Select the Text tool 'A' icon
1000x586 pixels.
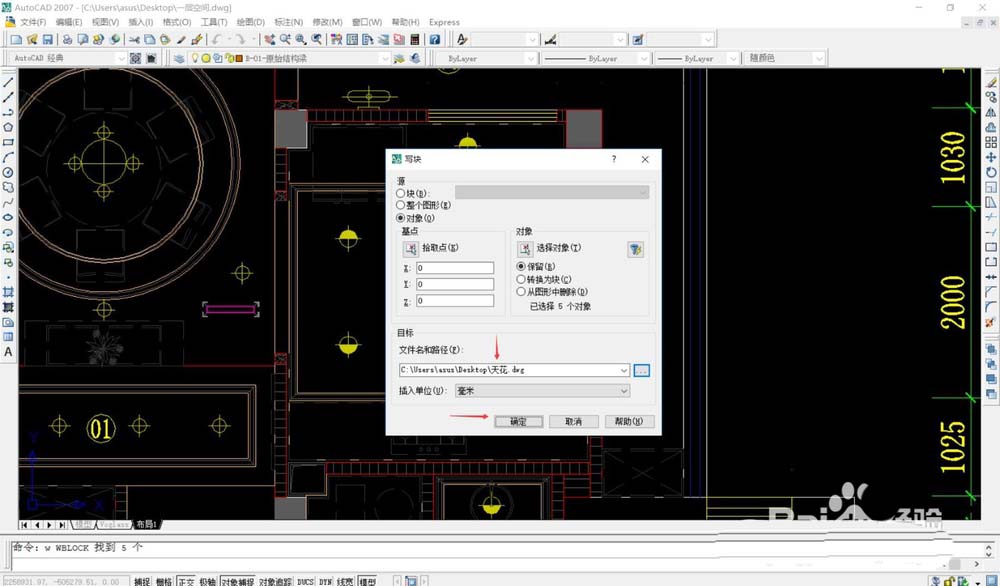pyautogui.click(x=8, y=352)
